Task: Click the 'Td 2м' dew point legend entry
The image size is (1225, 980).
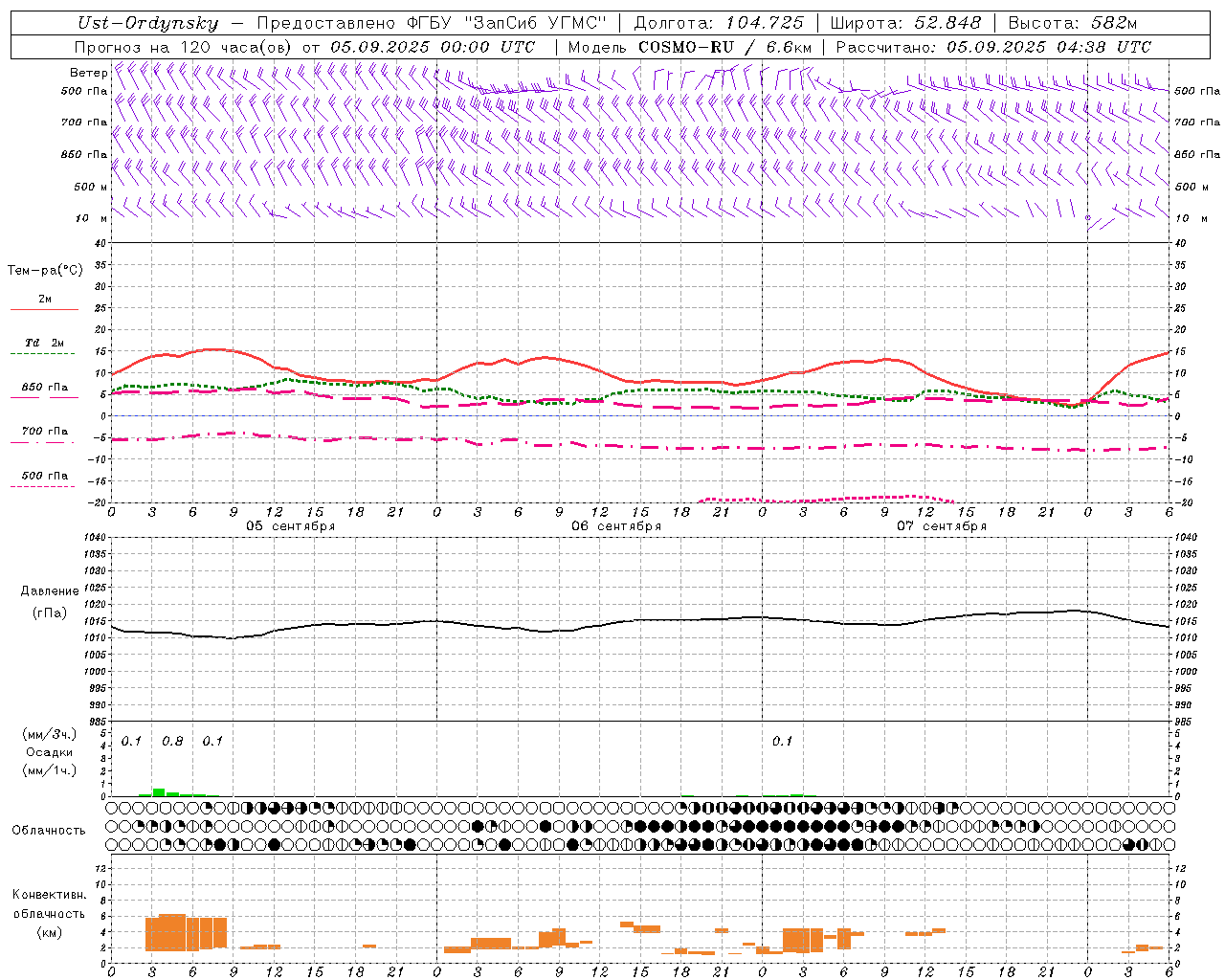Action: pyautogui.click(x=44, y=343)
